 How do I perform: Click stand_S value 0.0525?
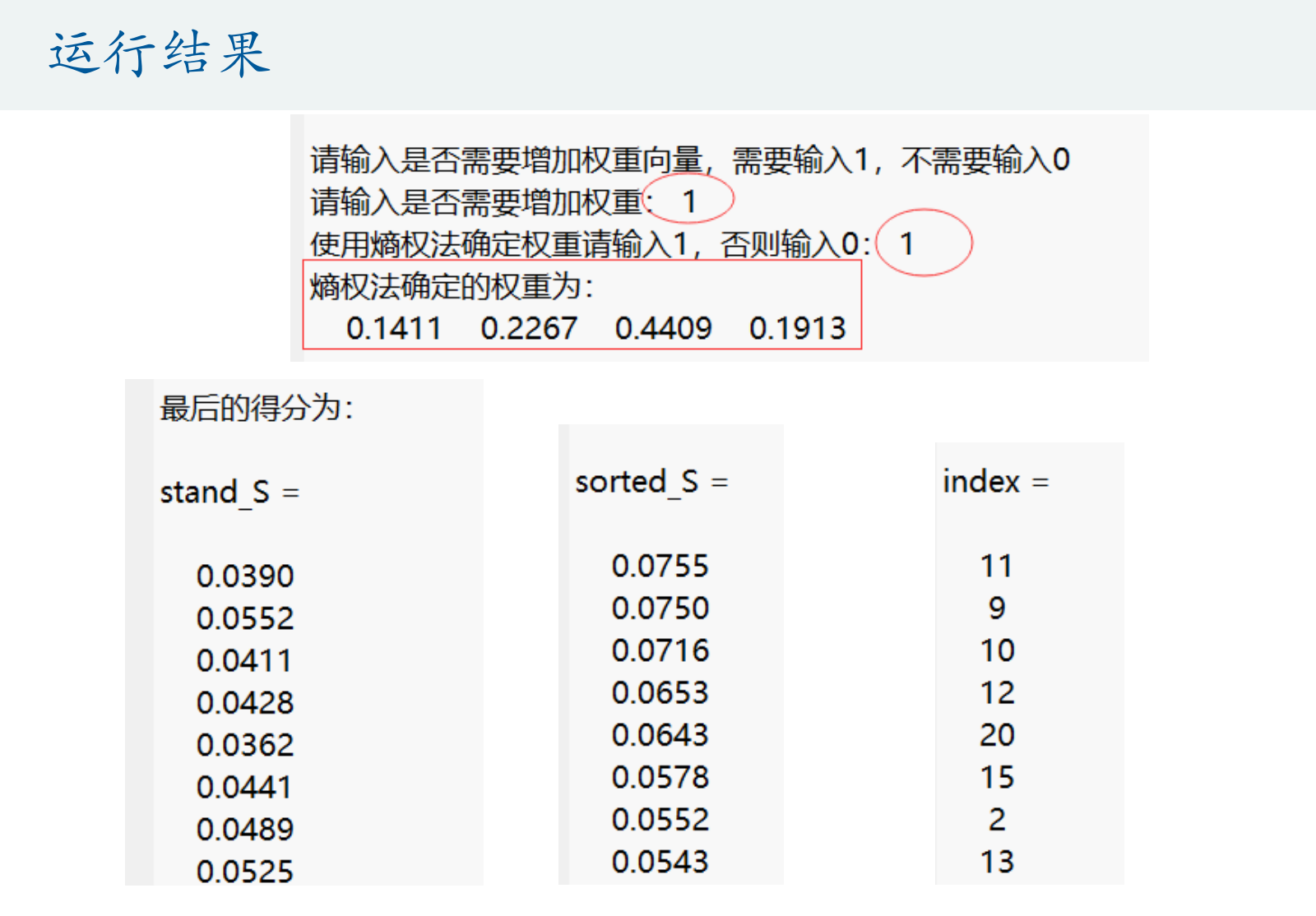click(245, 872)
